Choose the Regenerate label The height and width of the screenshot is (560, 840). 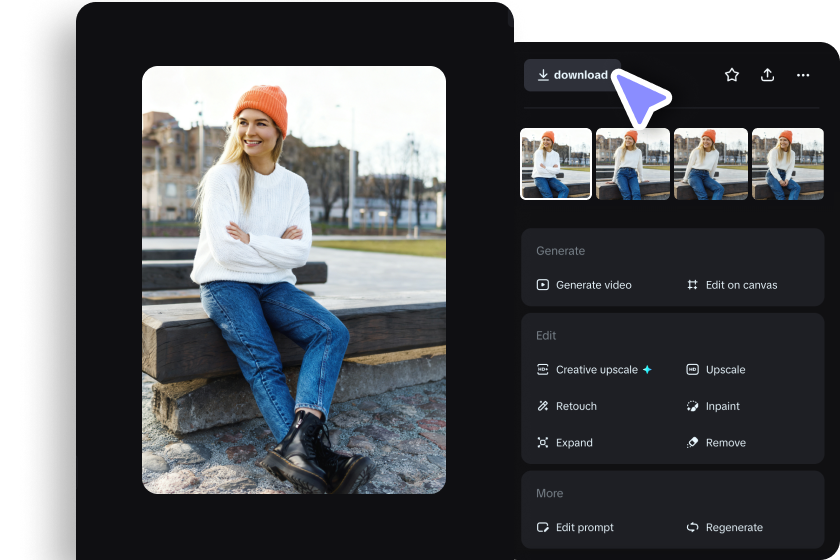(734, 527)
